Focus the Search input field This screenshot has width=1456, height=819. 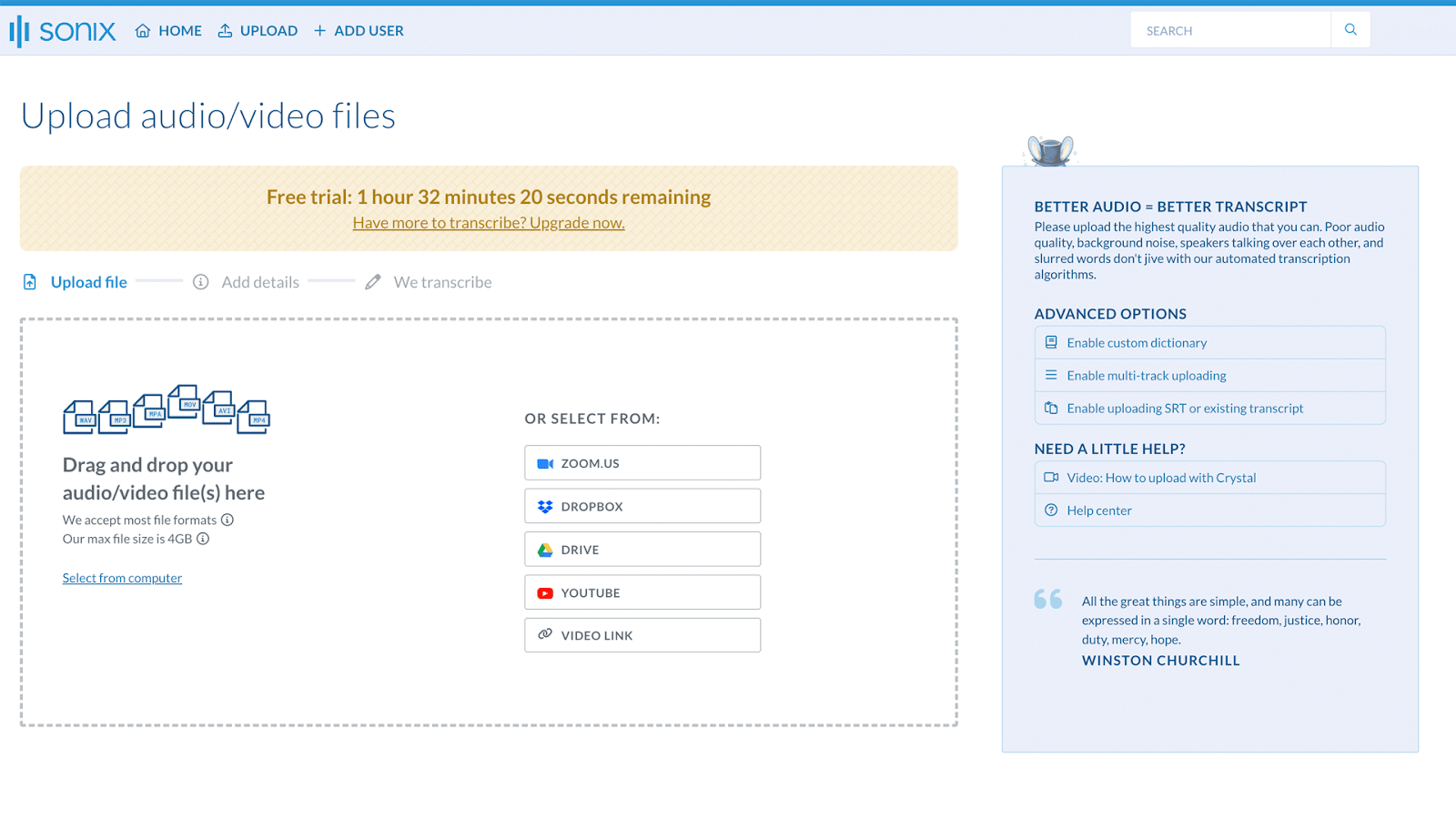pos(1229,31)
